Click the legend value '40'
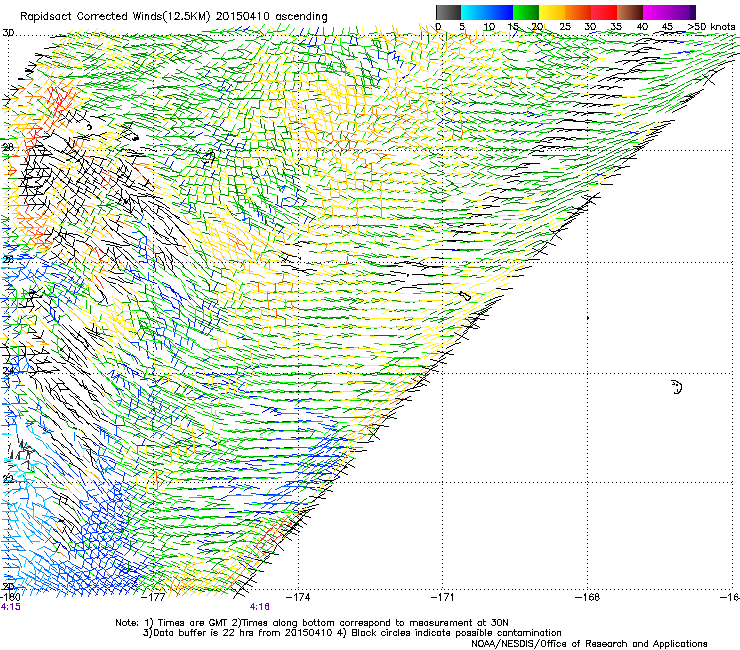The image size is (740, 650). pos(642,26)
